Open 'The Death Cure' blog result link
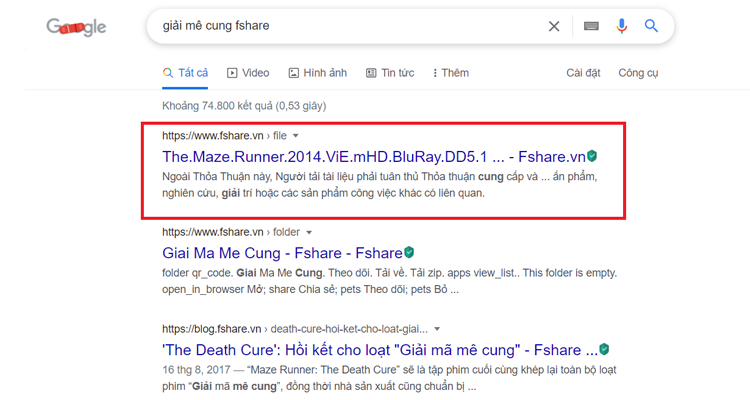Screen dimensions: 750x400 point(380,350)
